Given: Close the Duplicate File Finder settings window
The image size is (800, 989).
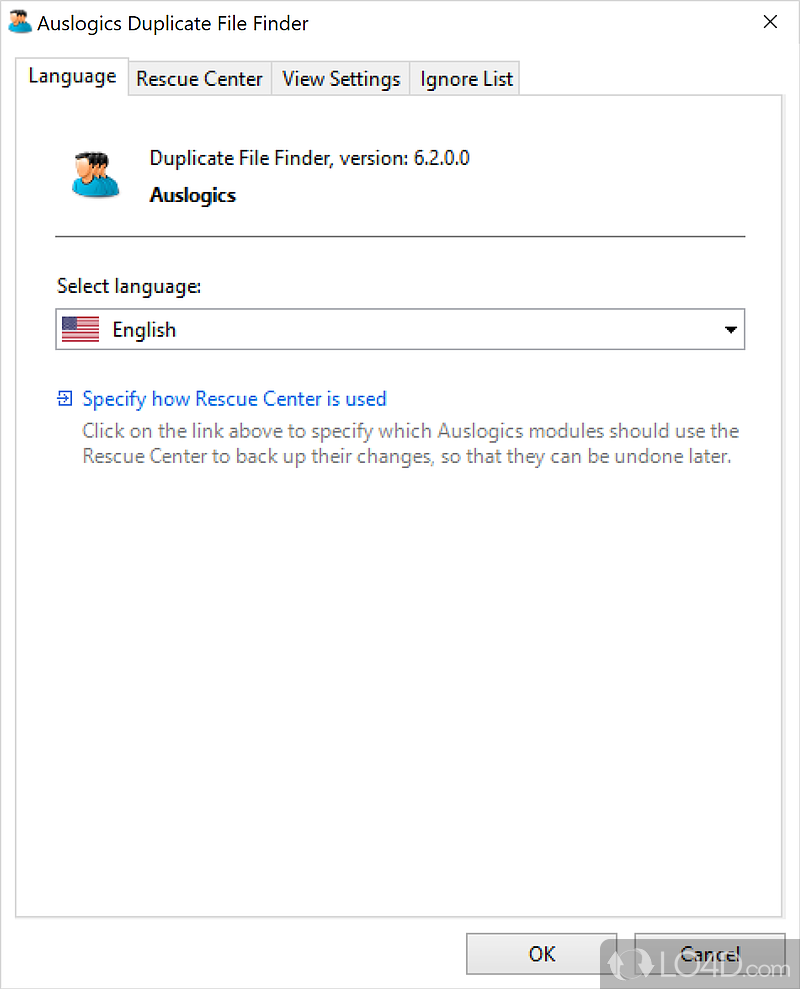Looking at the screenshot, I should [x=769, y=22].
